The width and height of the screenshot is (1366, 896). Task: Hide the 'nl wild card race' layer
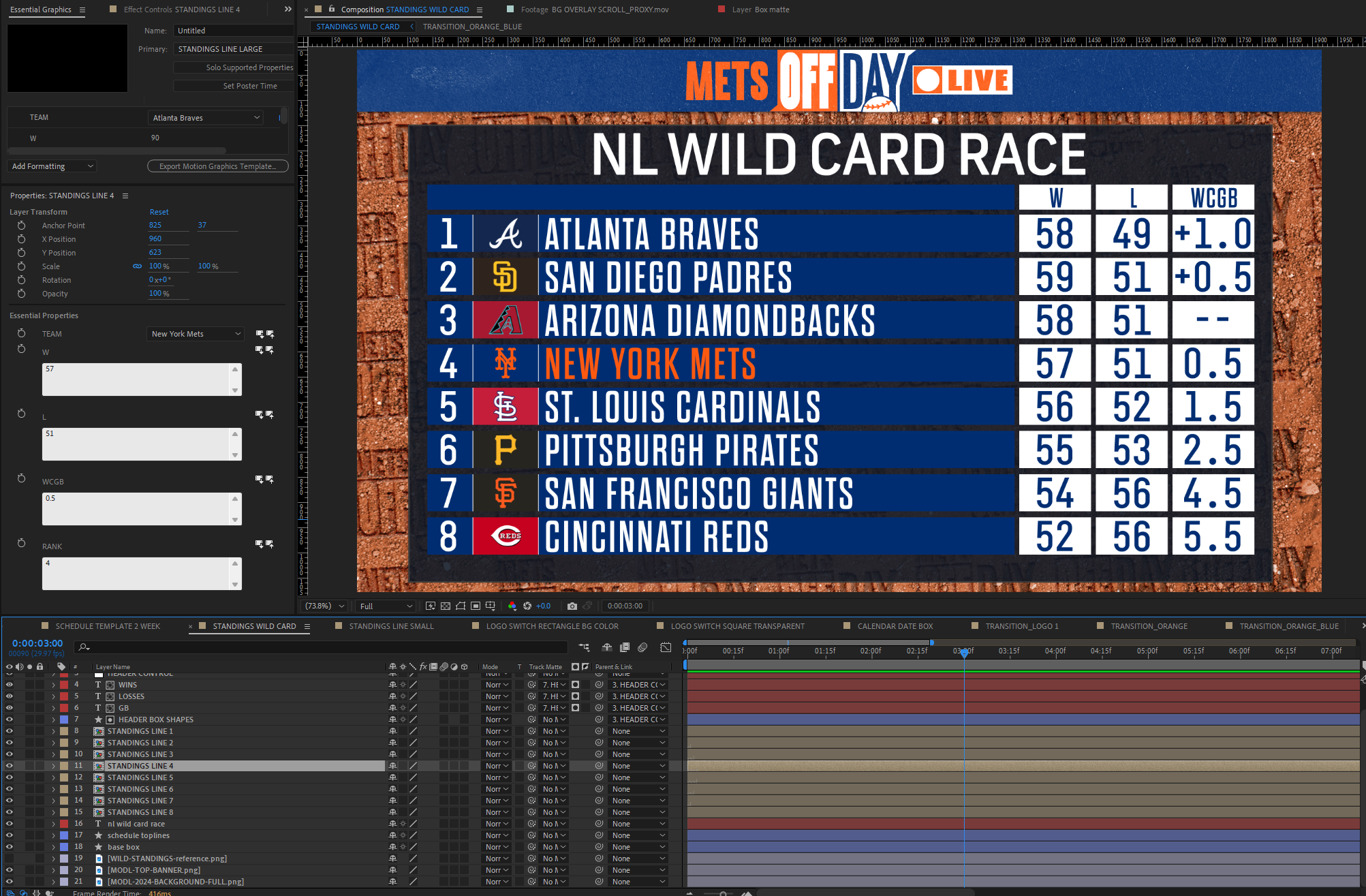10,824
